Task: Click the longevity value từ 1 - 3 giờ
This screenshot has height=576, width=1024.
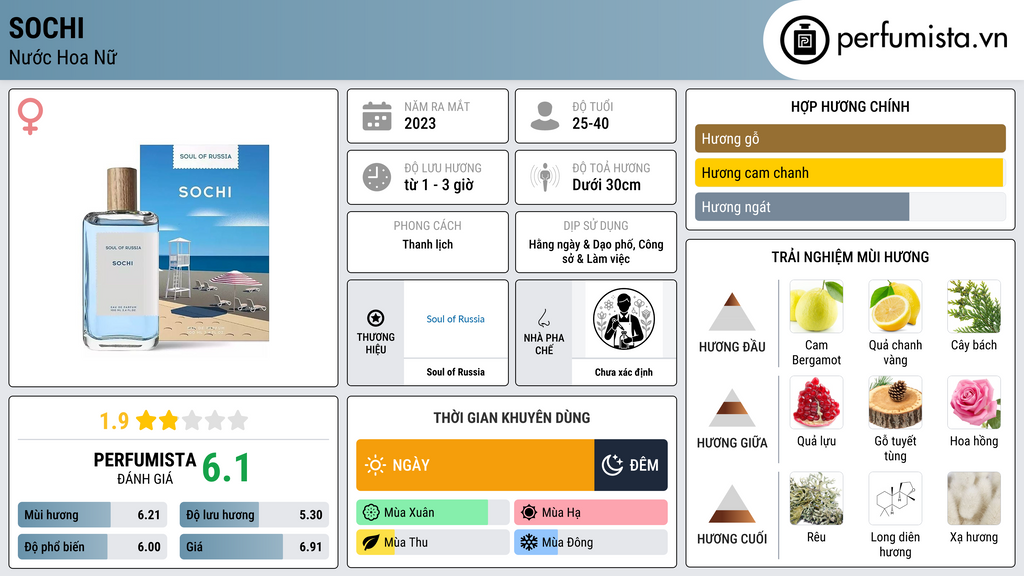Action: [438, 185]
